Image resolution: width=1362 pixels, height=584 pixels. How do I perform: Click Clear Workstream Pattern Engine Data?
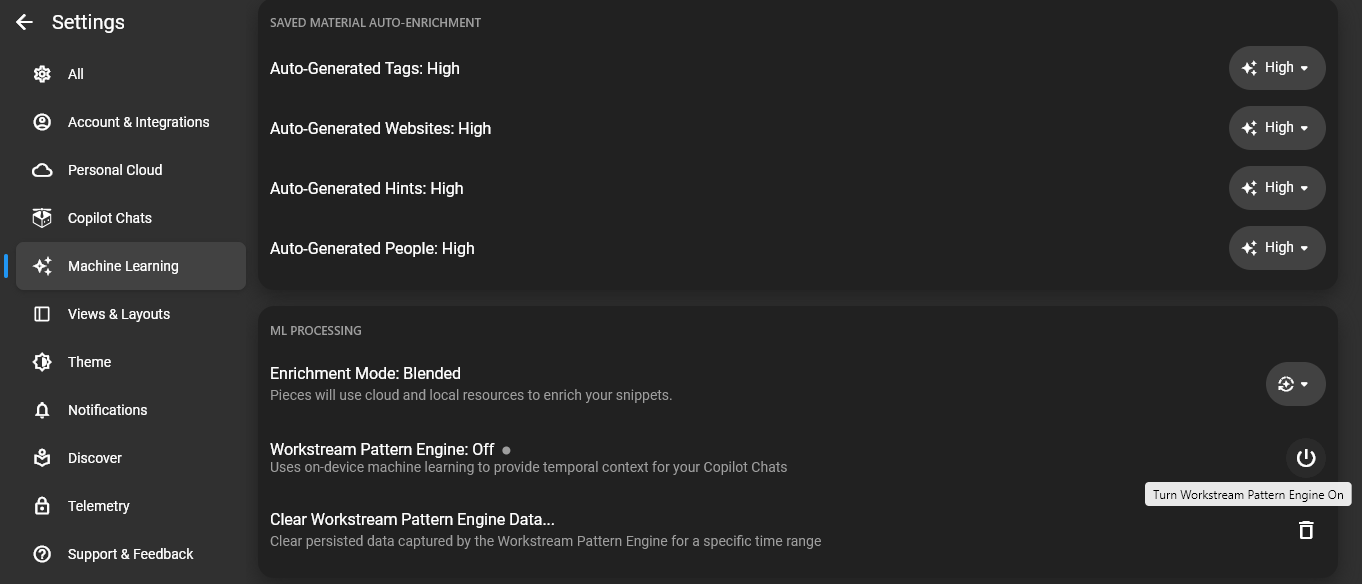(412, 519)
